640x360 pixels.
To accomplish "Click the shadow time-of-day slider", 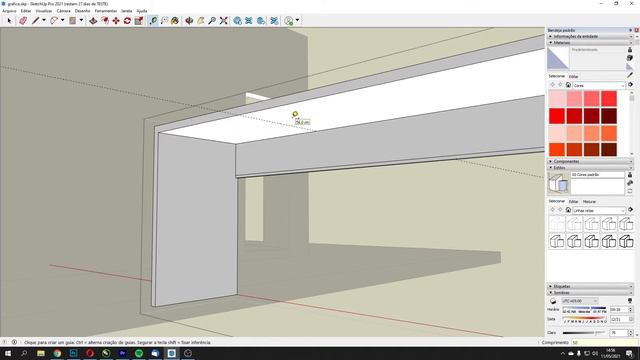I will coord(584,308).
